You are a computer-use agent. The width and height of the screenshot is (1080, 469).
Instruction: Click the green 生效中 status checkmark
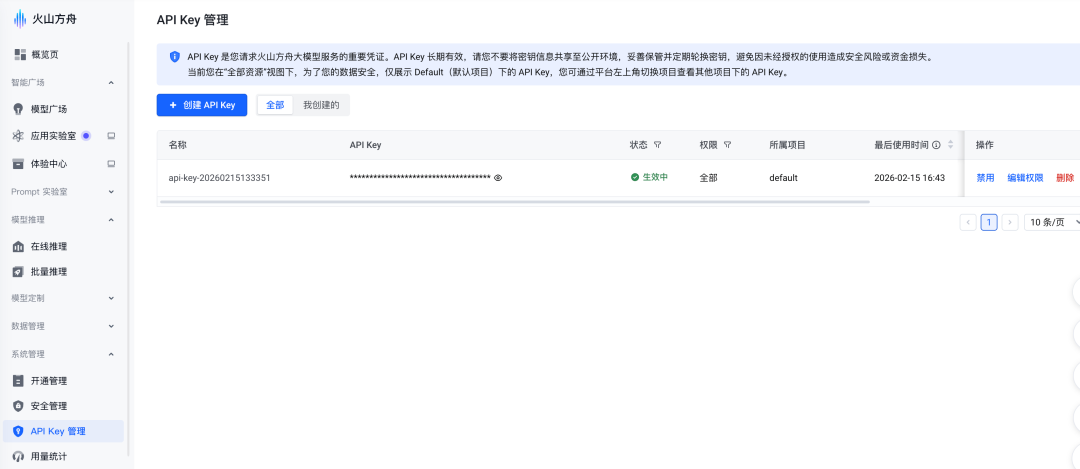635,178
